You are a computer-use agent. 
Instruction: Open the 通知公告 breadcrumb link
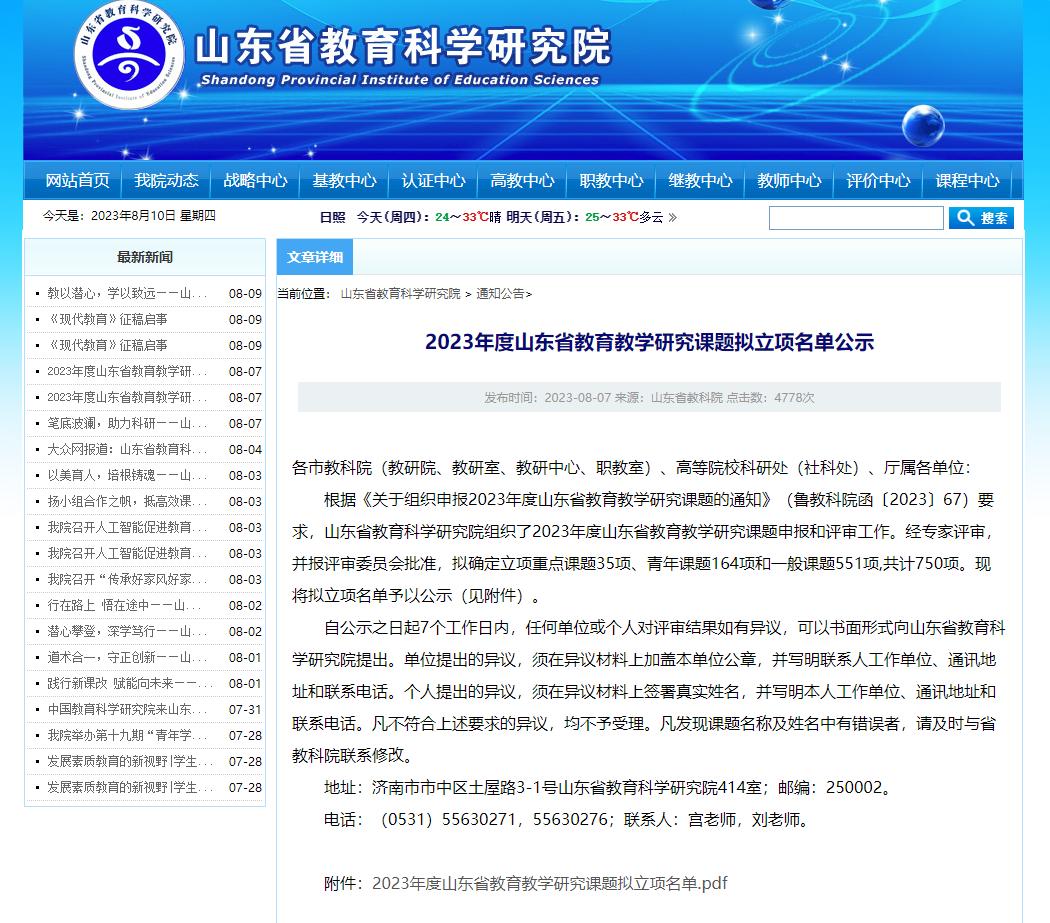pos(500,293)
